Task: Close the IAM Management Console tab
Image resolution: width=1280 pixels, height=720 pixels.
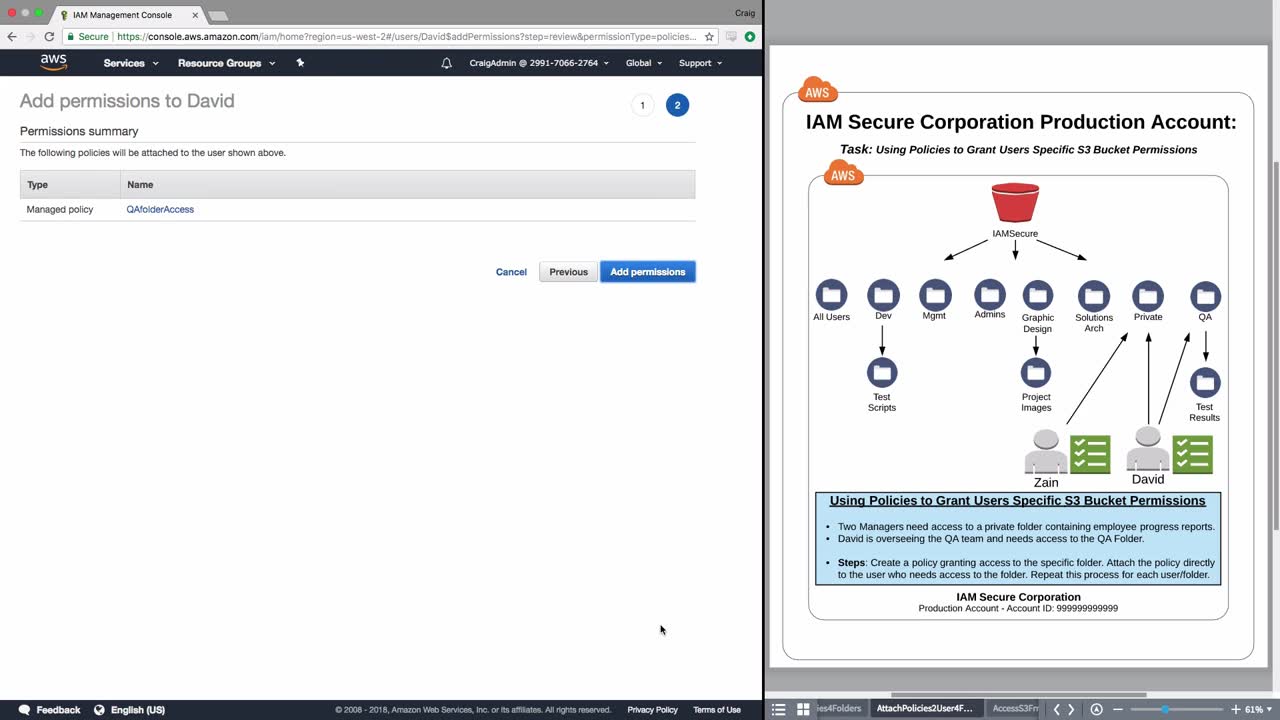Action: pyautogui.click(x=195, y=15)
